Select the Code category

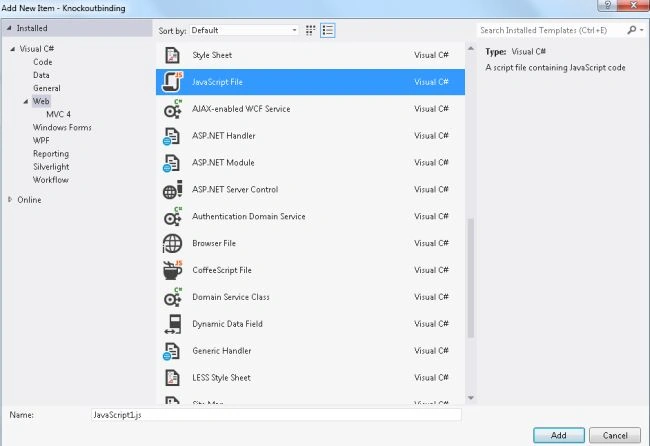[43, 62]
